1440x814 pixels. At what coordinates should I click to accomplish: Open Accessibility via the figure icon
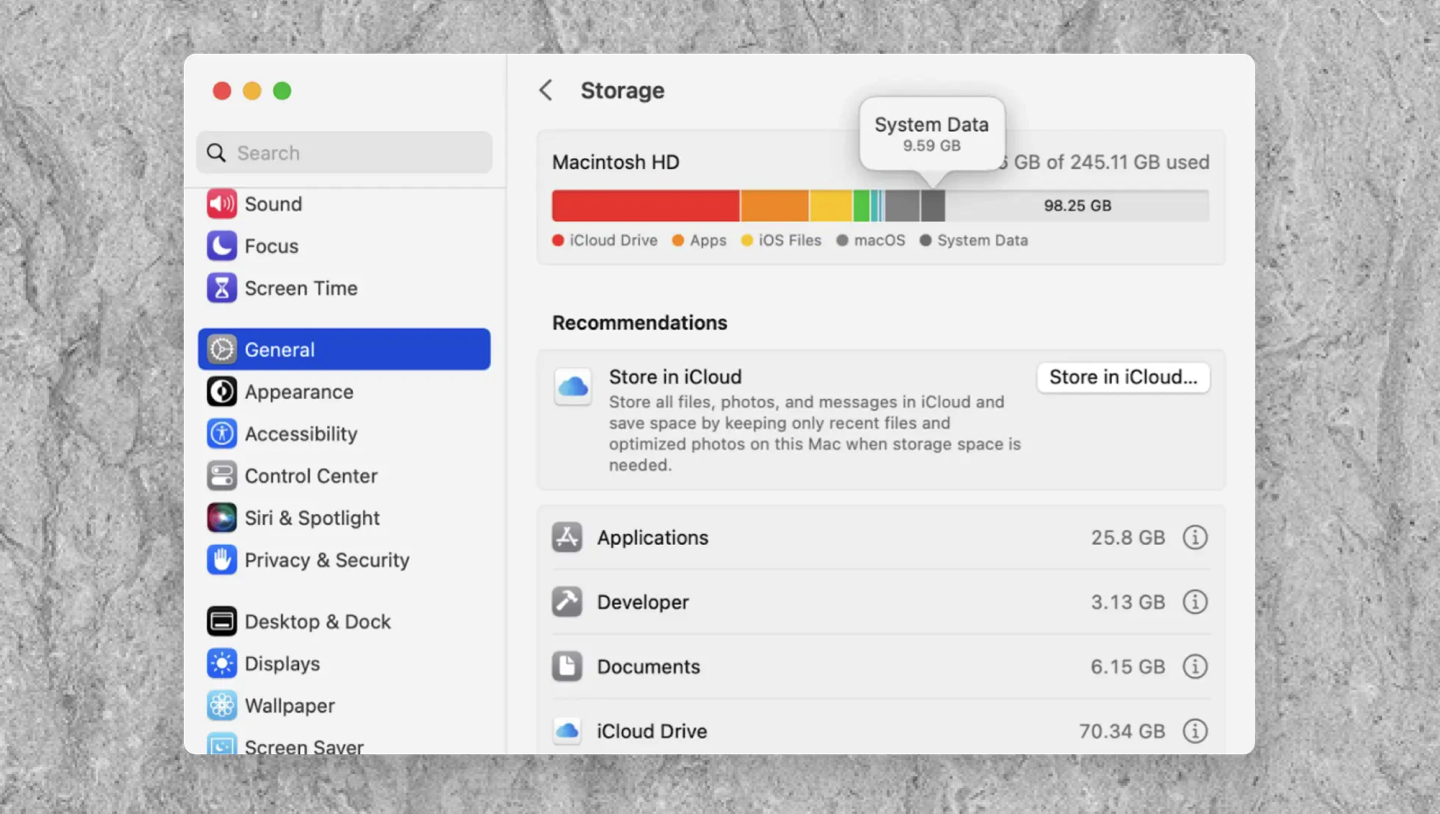pyautogui.click(x=220, y=434)
